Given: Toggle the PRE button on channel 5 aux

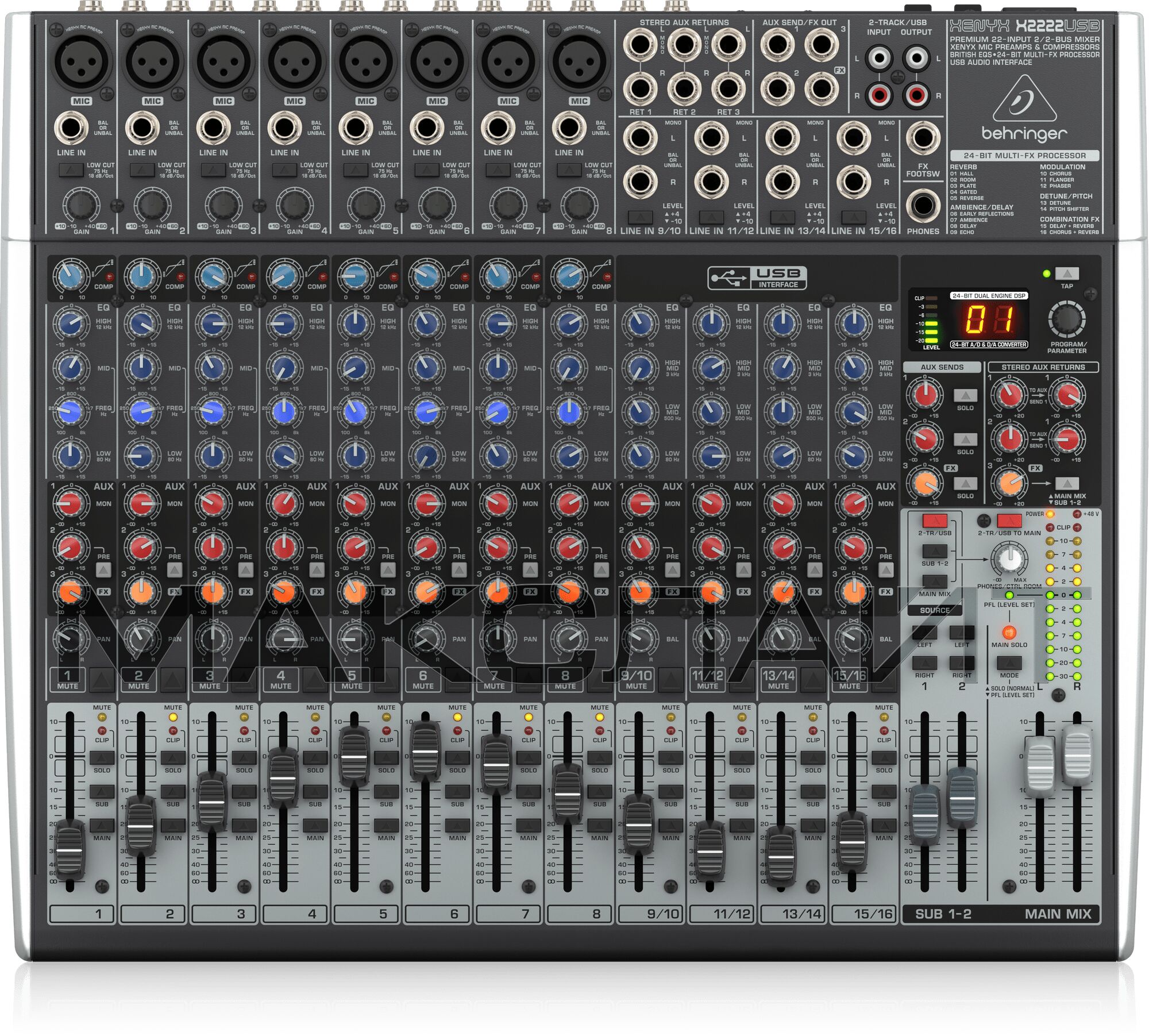Looking at the screenshot, I should (388, 569).
